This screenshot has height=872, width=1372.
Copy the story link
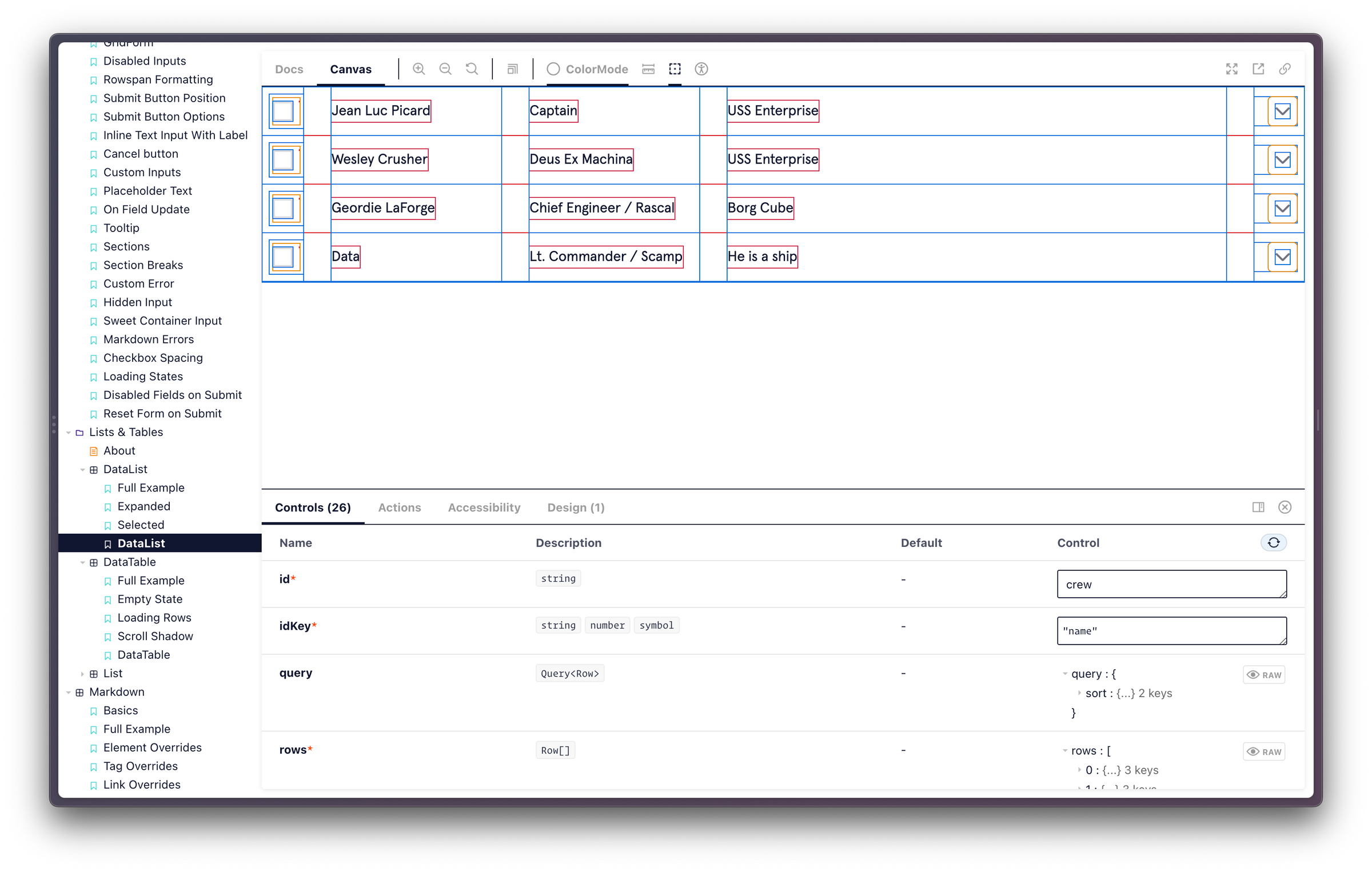click(1285, 69)
